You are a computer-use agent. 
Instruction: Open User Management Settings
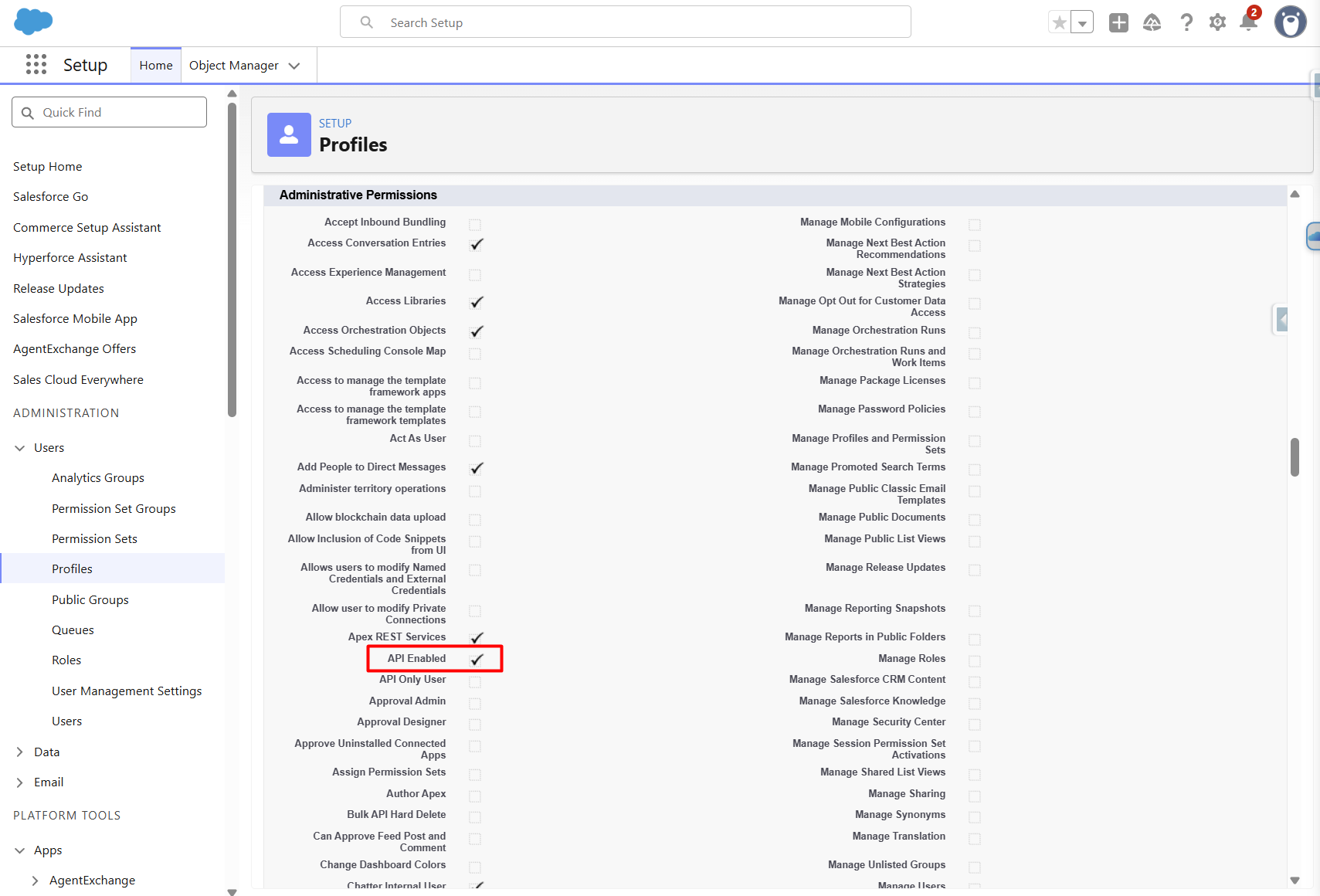click(x=127, y=691)
